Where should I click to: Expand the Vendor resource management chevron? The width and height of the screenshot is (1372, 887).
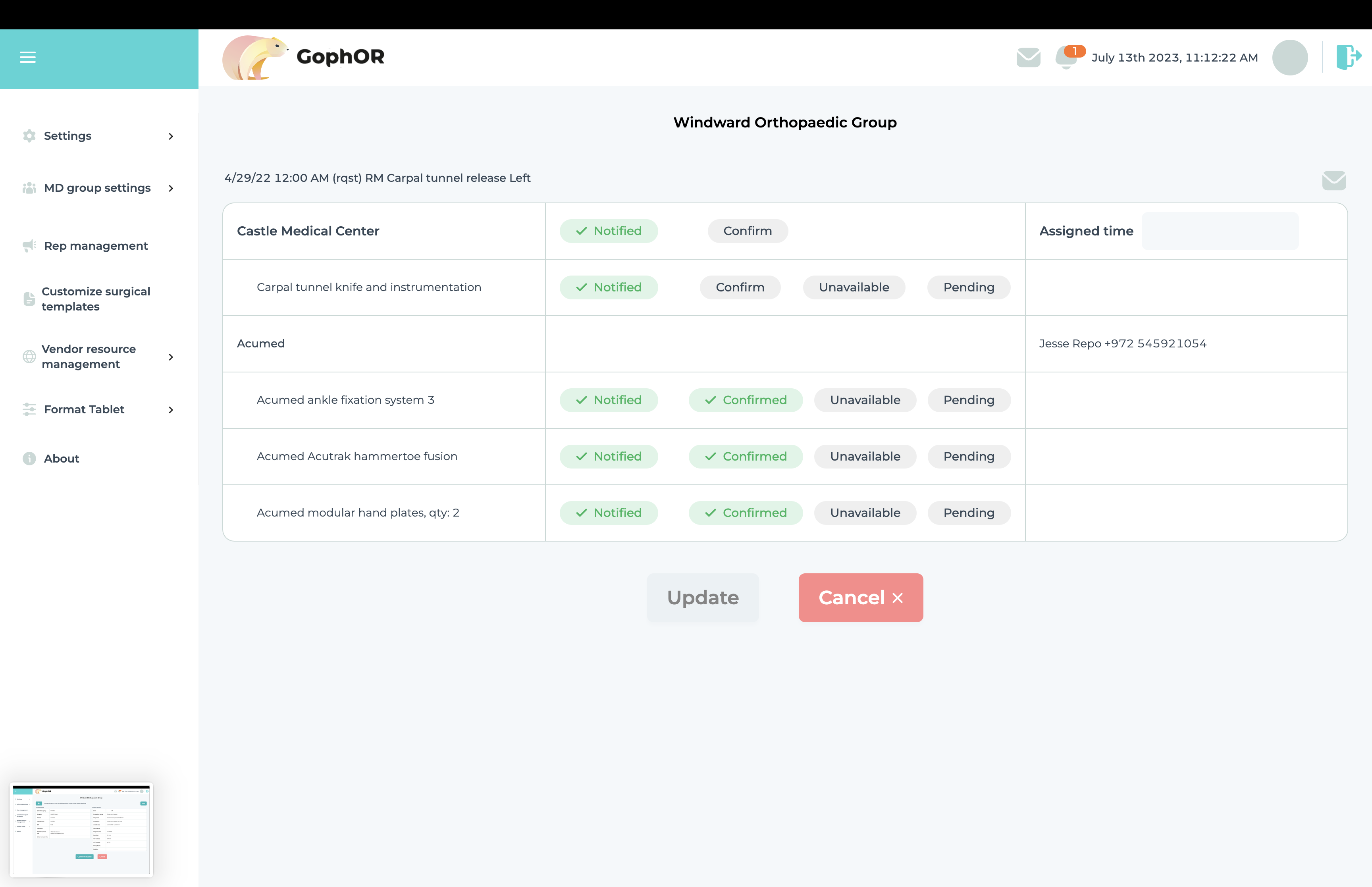[x=171, y=357]
